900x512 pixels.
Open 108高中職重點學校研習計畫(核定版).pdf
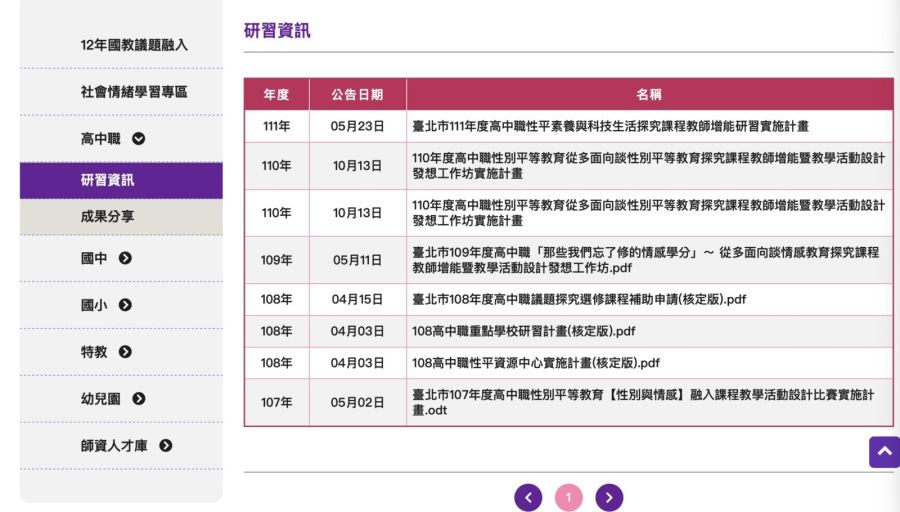click(523, 331)
